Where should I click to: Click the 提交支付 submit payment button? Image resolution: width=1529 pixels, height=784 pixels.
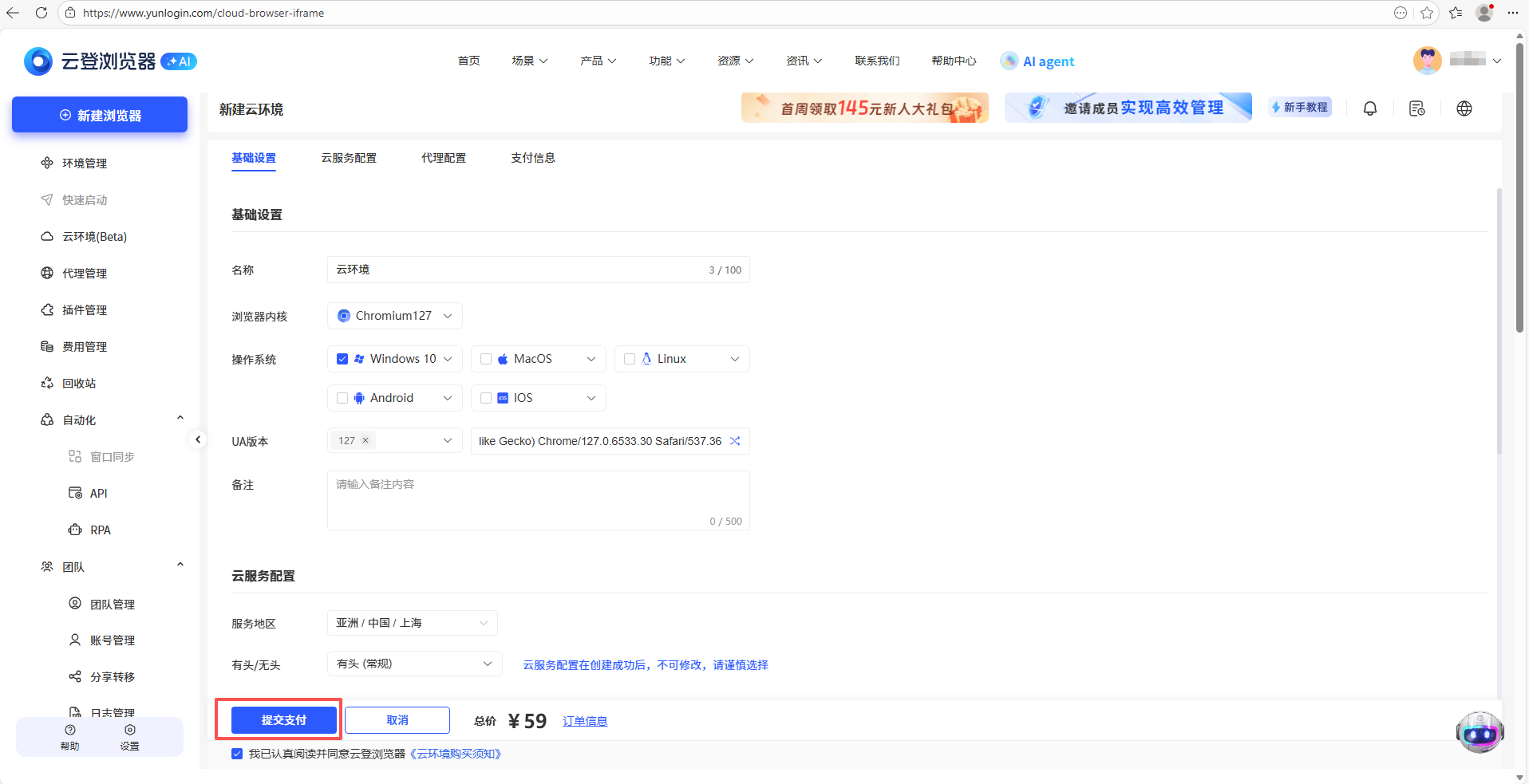(283, 719)
